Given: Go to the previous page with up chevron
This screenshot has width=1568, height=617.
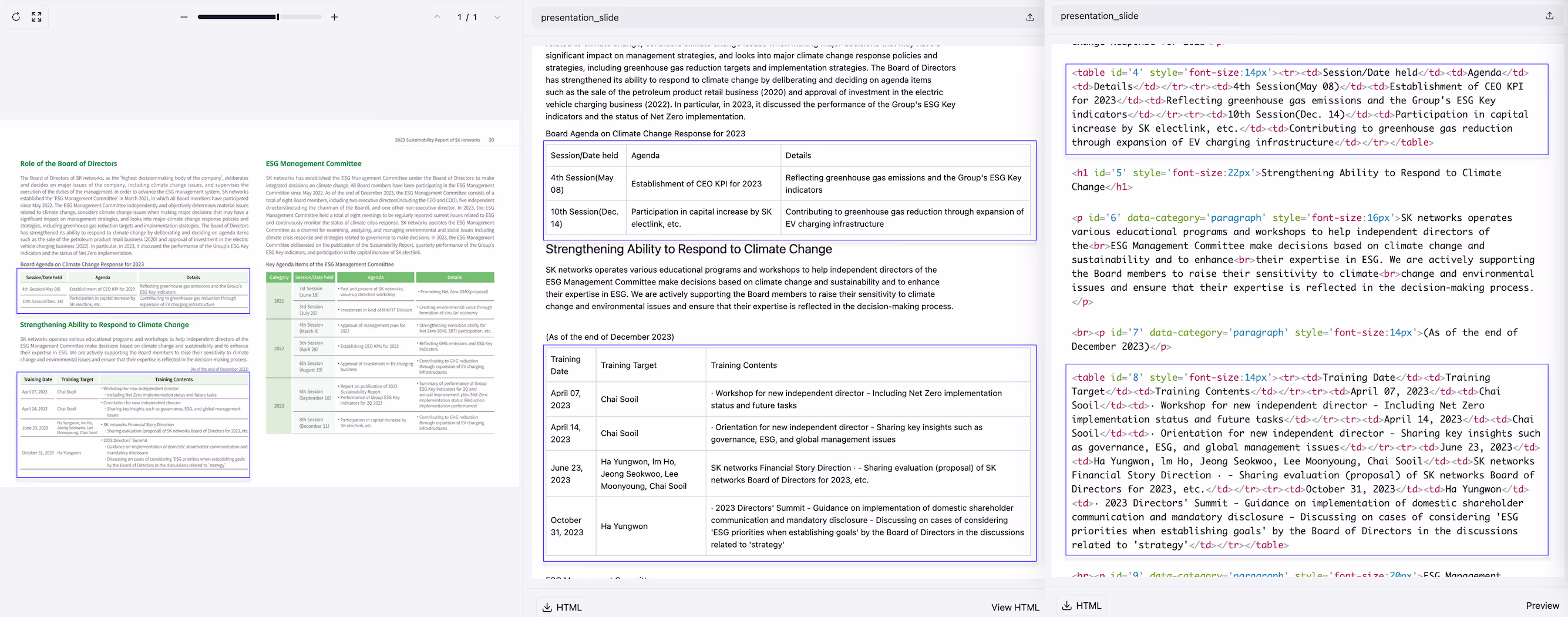Looking at the screenshot, I should point(437,17).
